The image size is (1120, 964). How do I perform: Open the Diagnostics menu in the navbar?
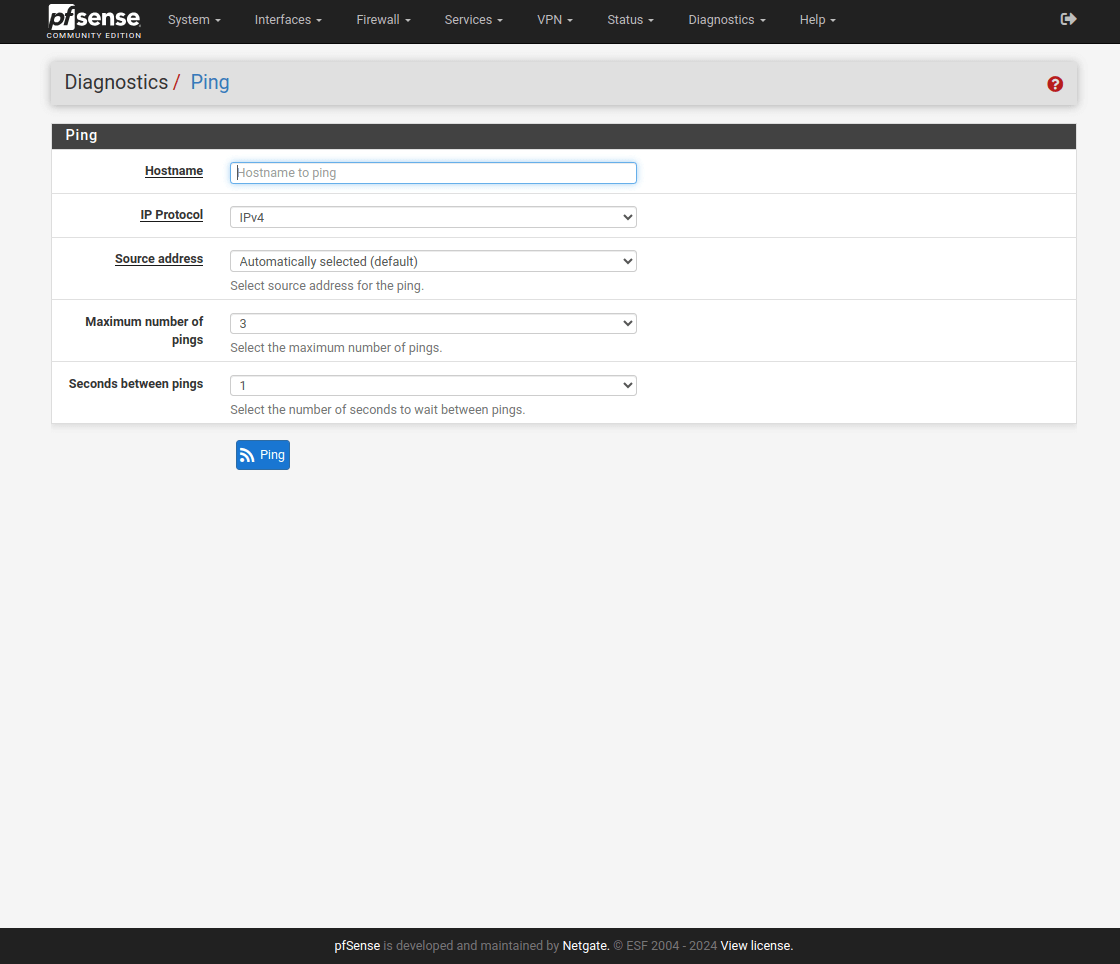pyautogui.click(x=727, y=20)
